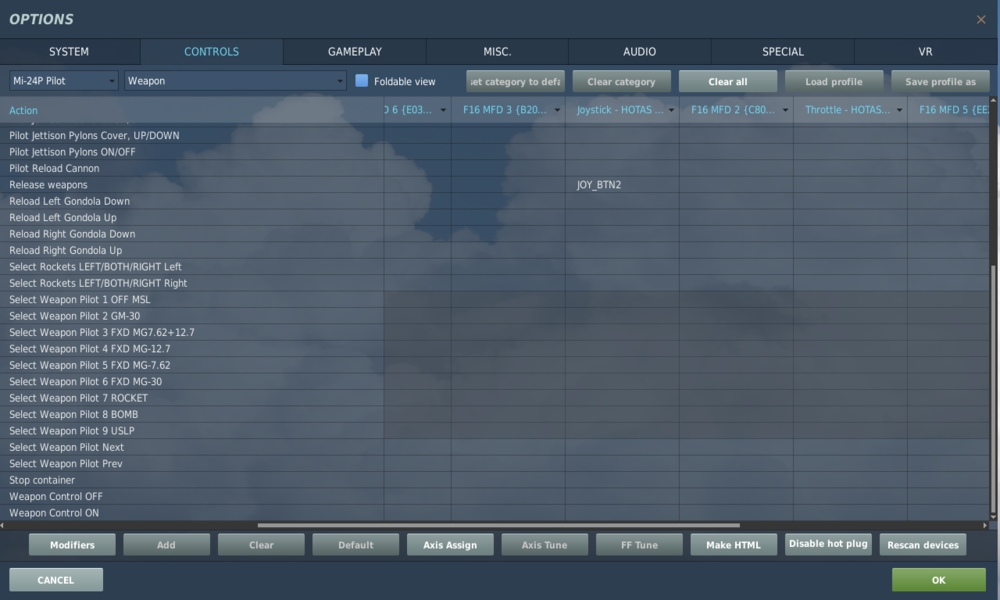
Task: Click the Axis Assign button
Action: click(x=450, y=545)
